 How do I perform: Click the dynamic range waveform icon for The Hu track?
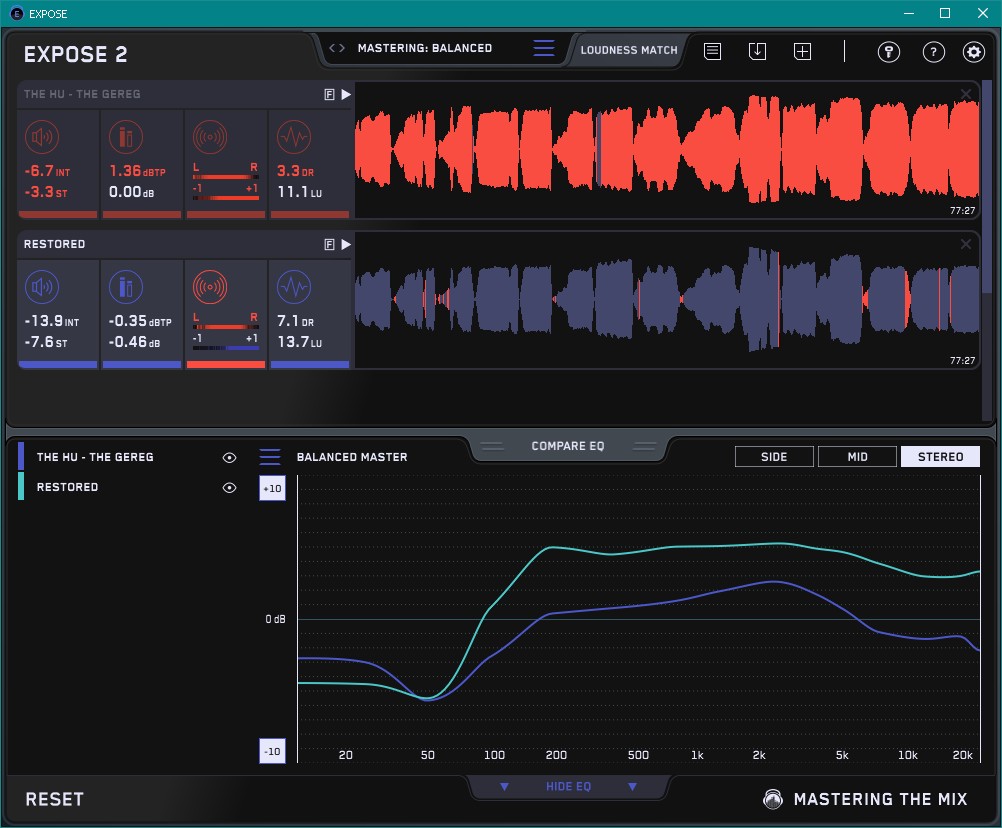tap(292, 137)
